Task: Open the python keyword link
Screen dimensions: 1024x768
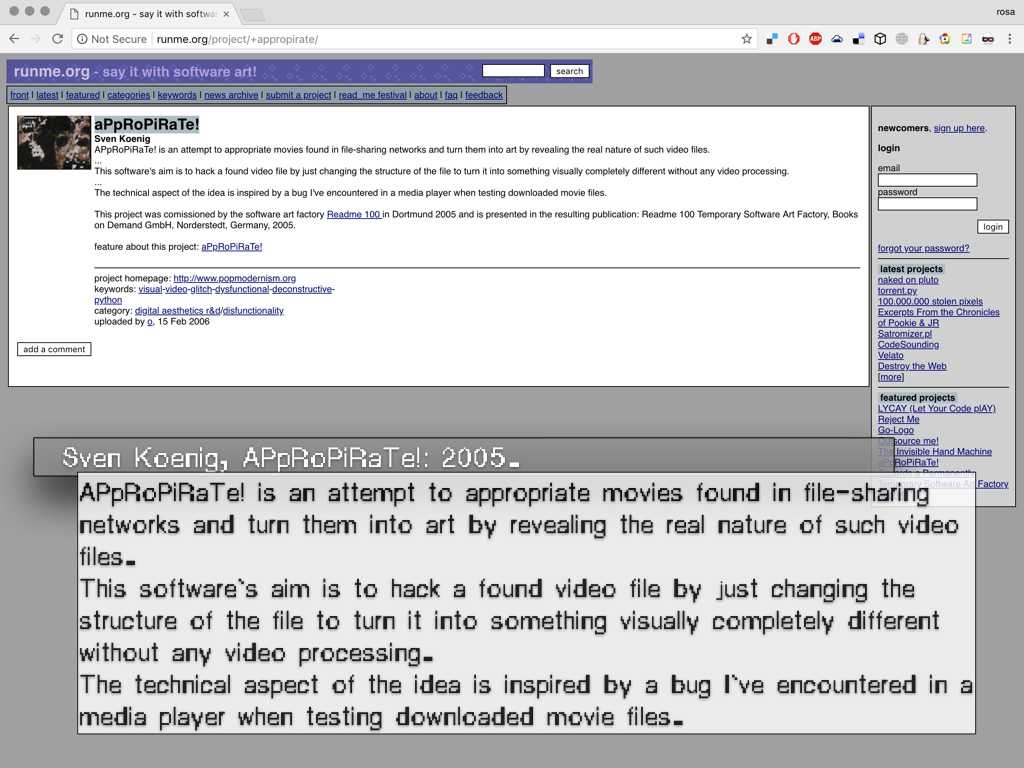Action: (108, 300)
